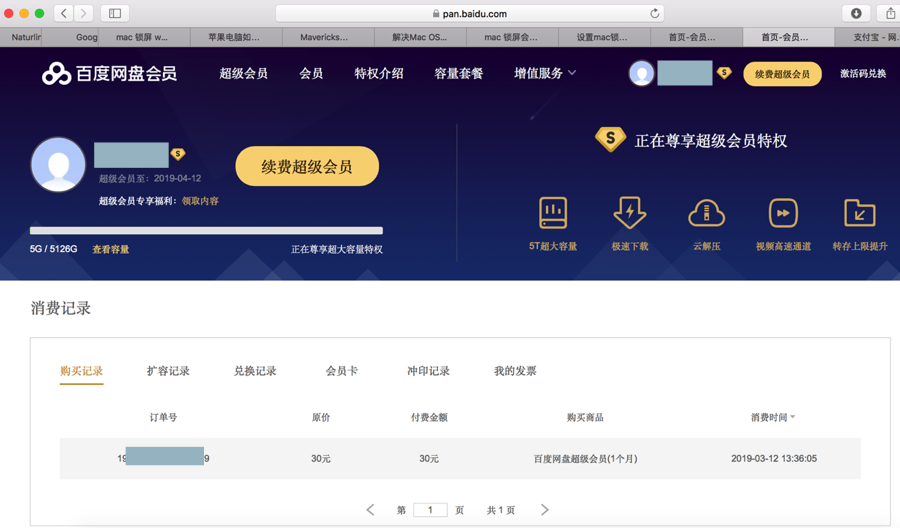The height and width of the screenshot is (528, 900).
Task: Click the S badge beside profile name
Action: 178,154
